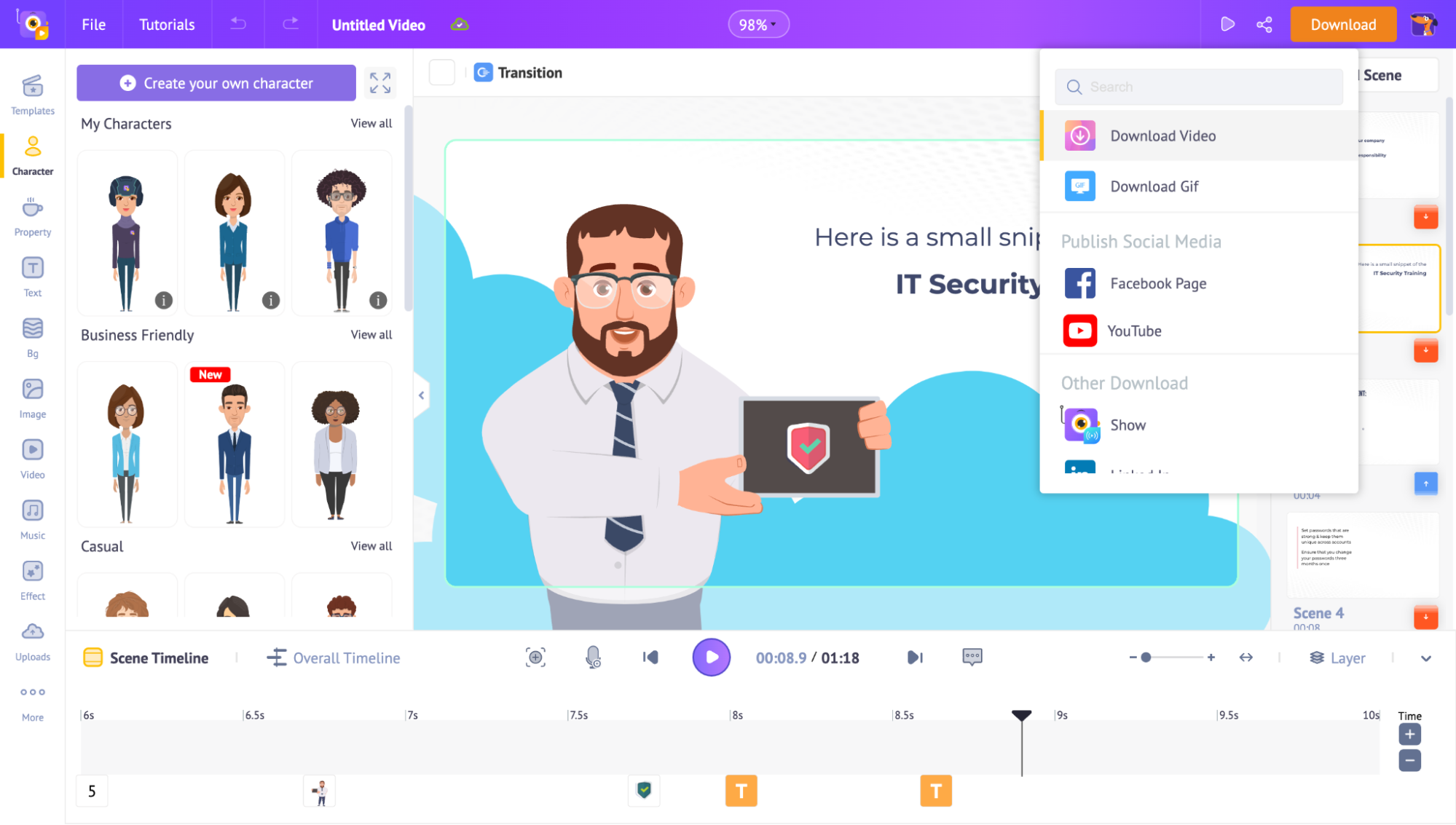
Task: Click the Character panel icon in sidebar
Action: pyautogui.click(x=32, y=154)
